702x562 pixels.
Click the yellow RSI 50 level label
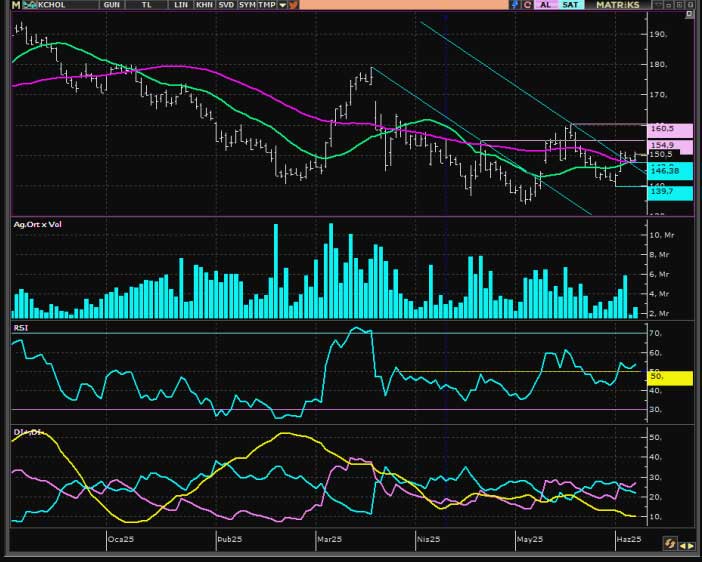[670, 377]
